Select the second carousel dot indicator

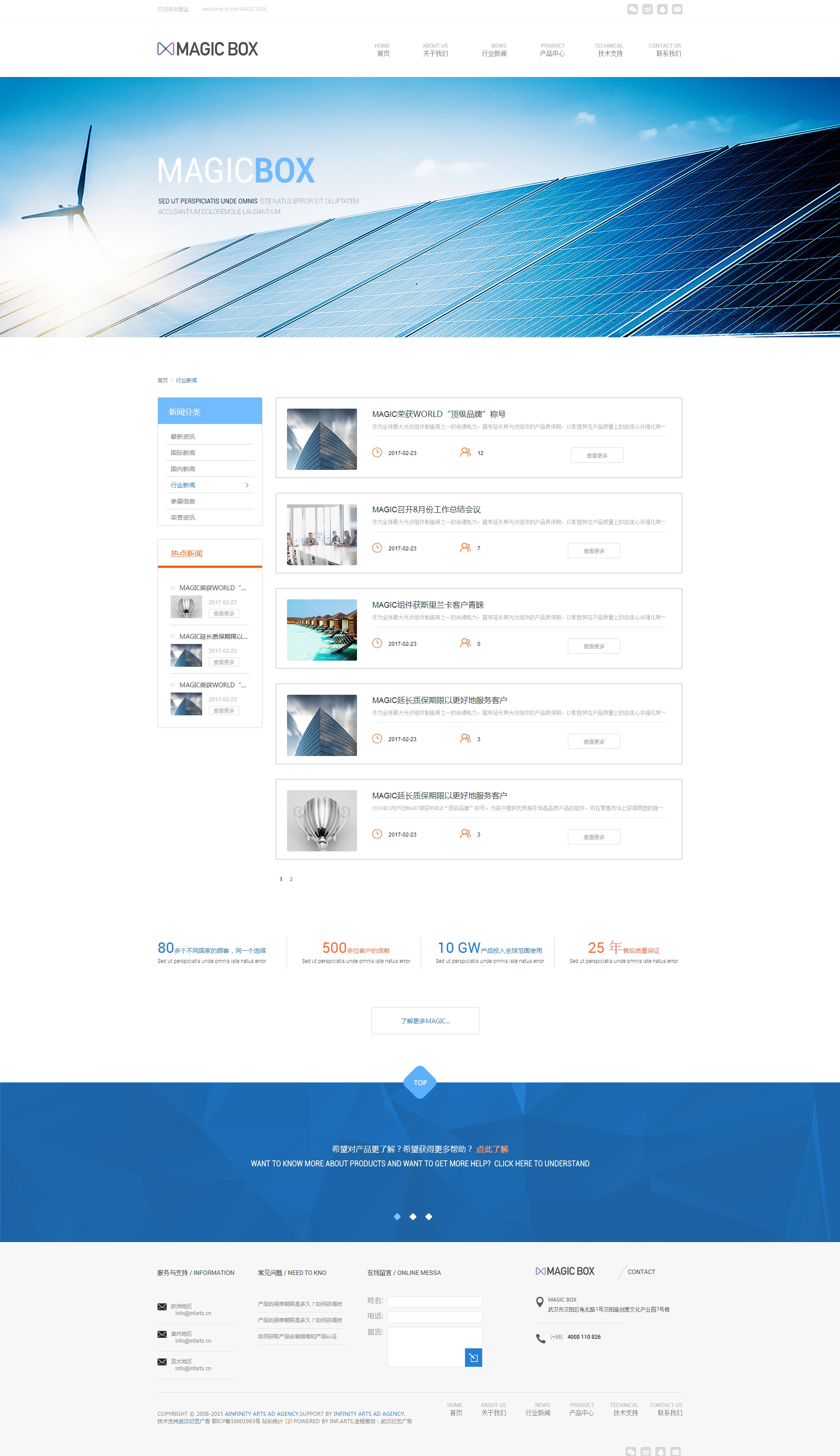413,1216
